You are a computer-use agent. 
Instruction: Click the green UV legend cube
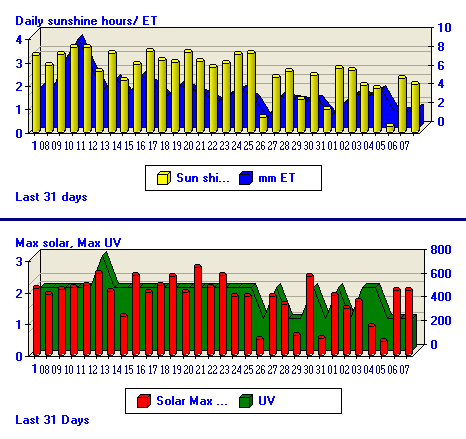246,401
